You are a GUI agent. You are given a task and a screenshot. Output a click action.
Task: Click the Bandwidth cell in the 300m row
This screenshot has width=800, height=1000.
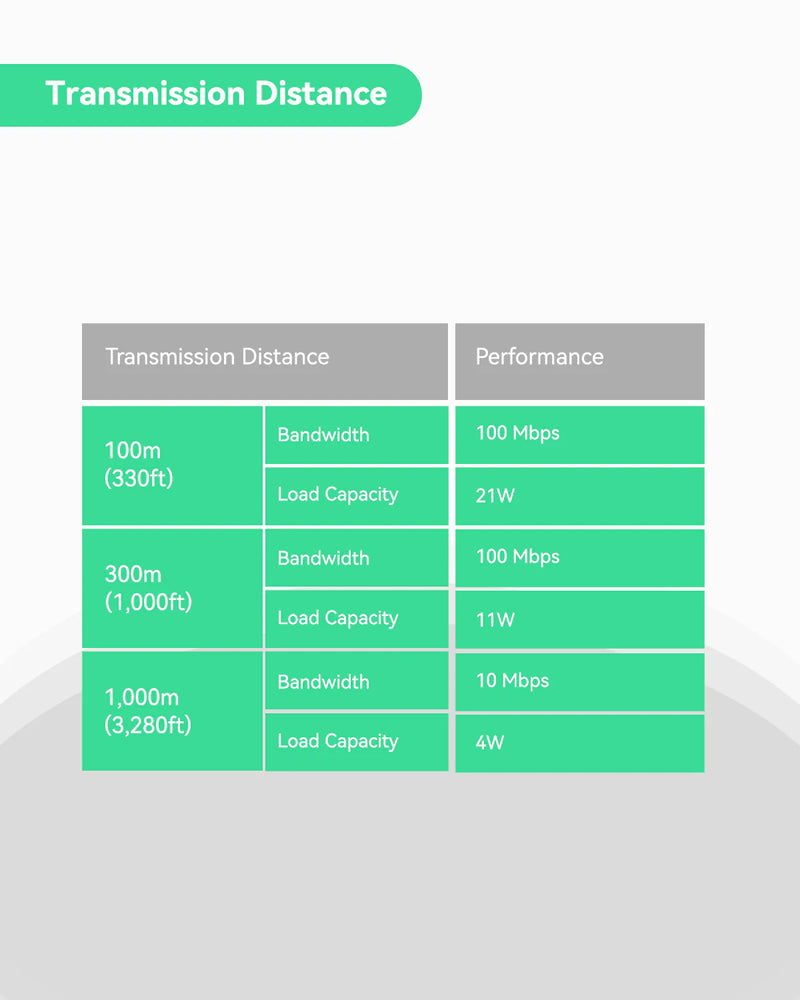click(323, 558)
